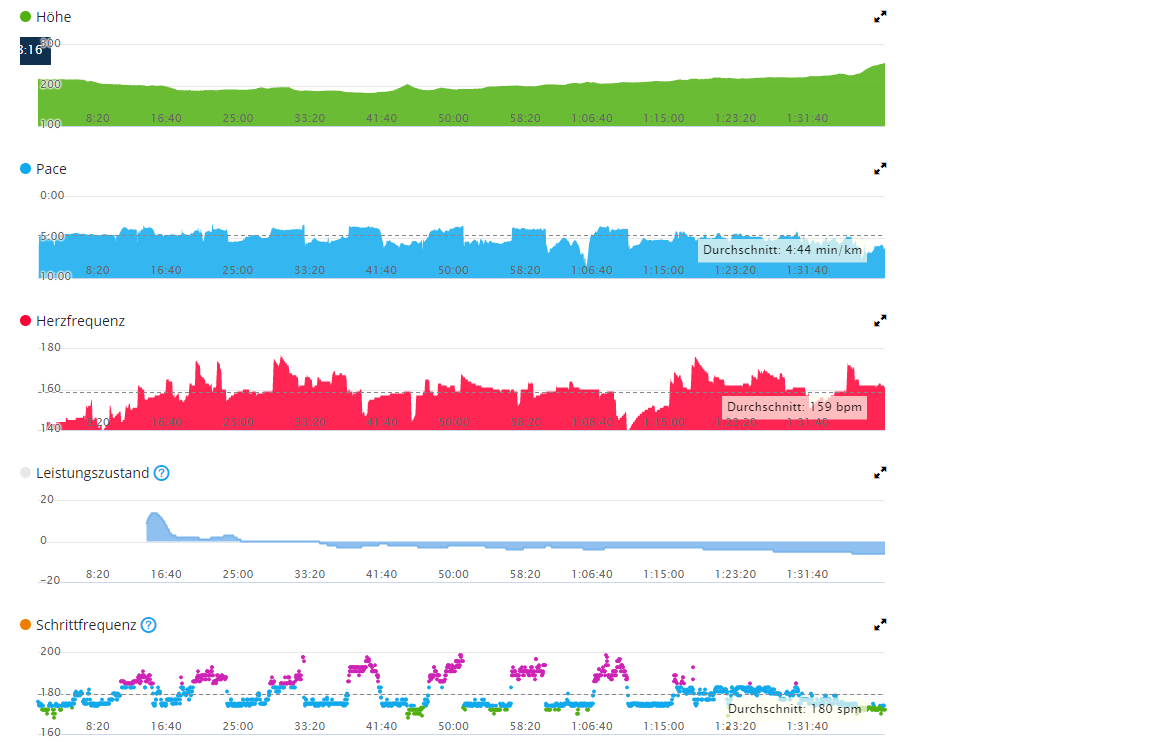
Task: Select the Pace chart title
Action: [x=51, y=169]
